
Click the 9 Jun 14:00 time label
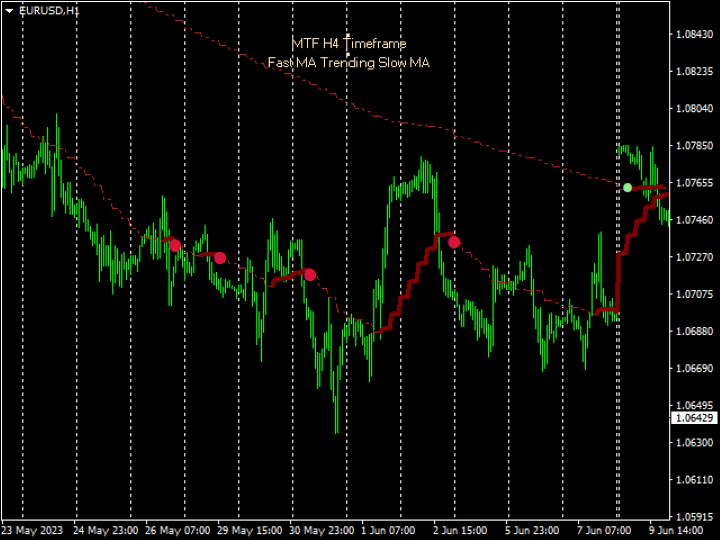click(x=676, y=531)
